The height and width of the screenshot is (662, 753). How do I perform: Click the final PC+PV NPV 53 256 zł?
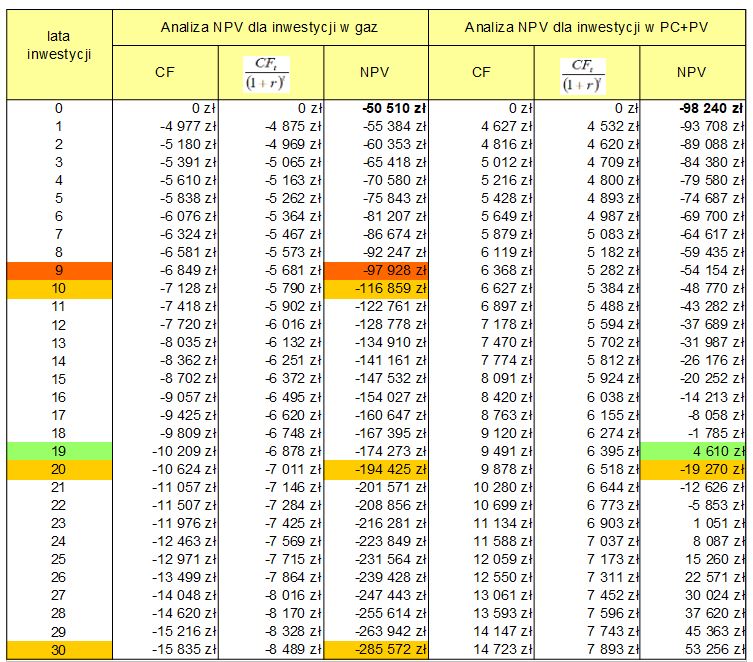[x=715, y=650]
